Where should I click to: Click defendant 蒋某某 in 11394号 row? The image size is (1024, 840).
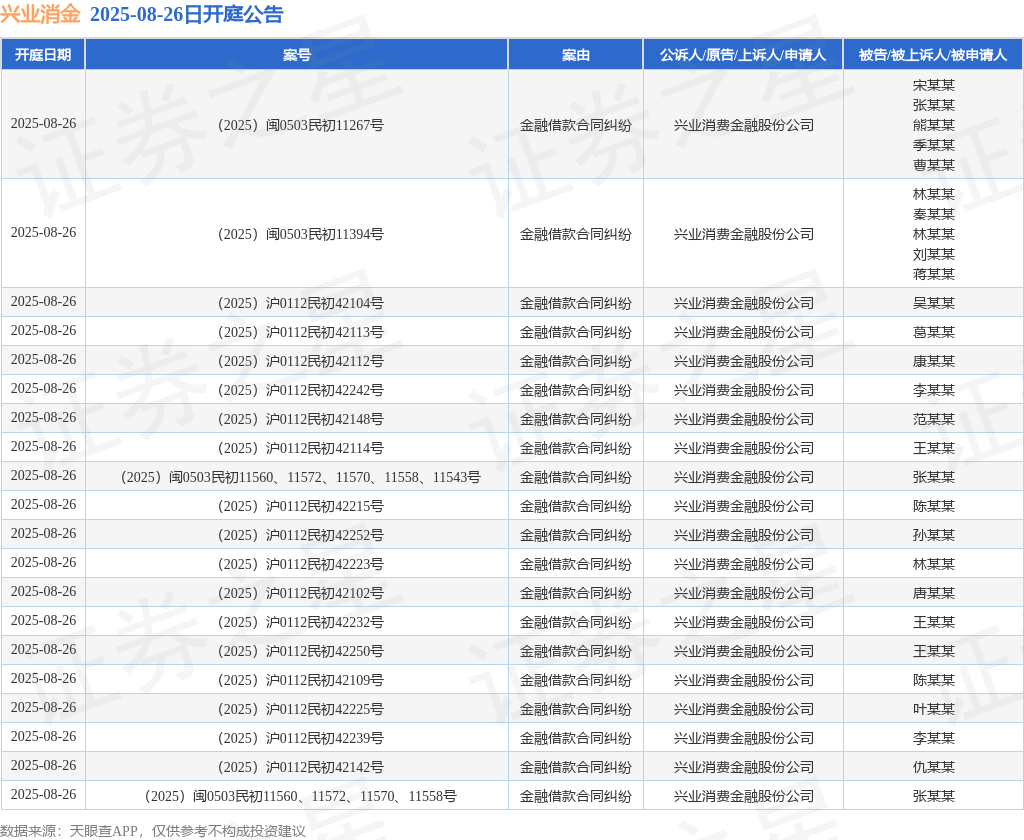point(933,274)
